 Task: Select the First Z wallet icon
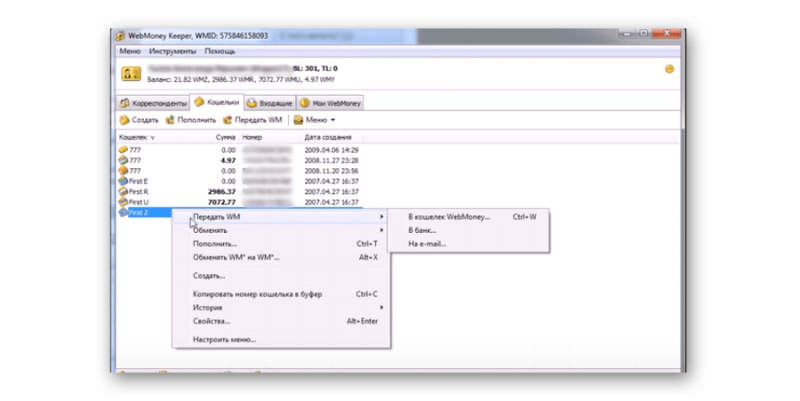[122, 213]
